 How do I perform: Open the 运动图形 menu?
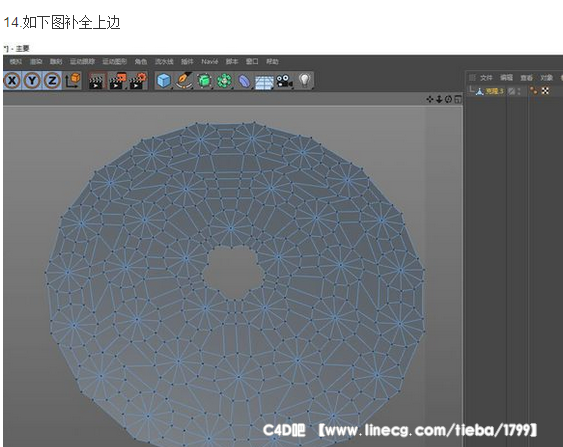click(115, 62)
